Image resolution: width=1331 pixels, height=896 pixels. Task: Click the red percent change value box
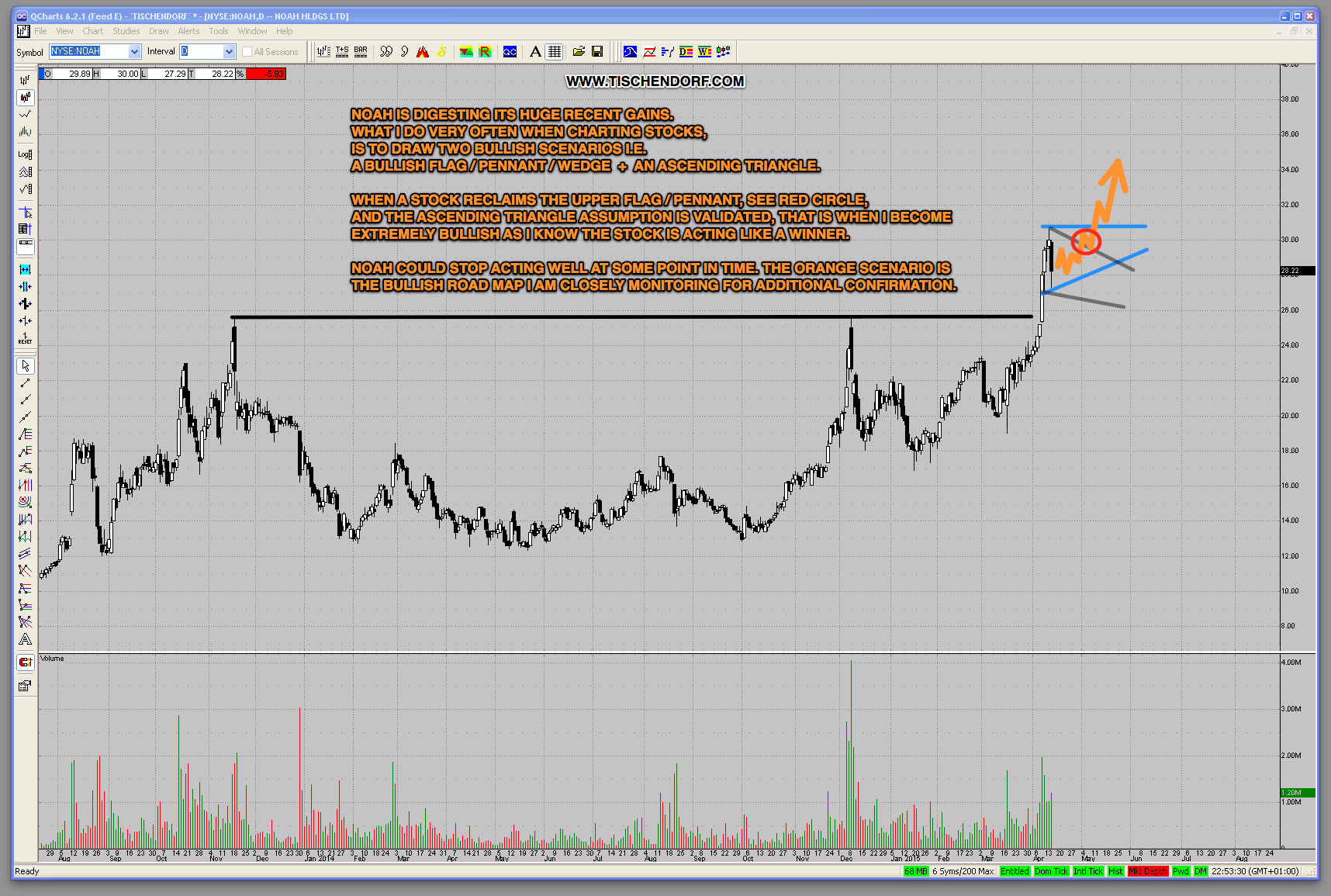[266, 74]
